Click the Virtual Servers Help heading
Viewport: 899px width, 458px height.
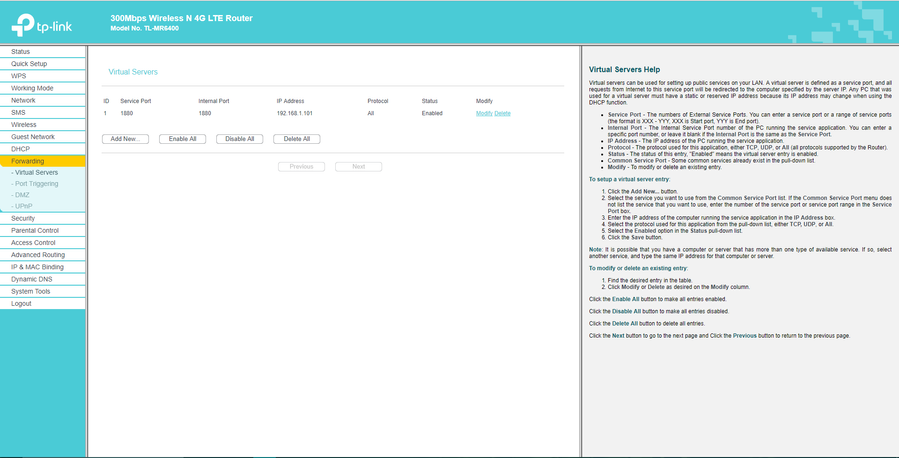point(624,70)
